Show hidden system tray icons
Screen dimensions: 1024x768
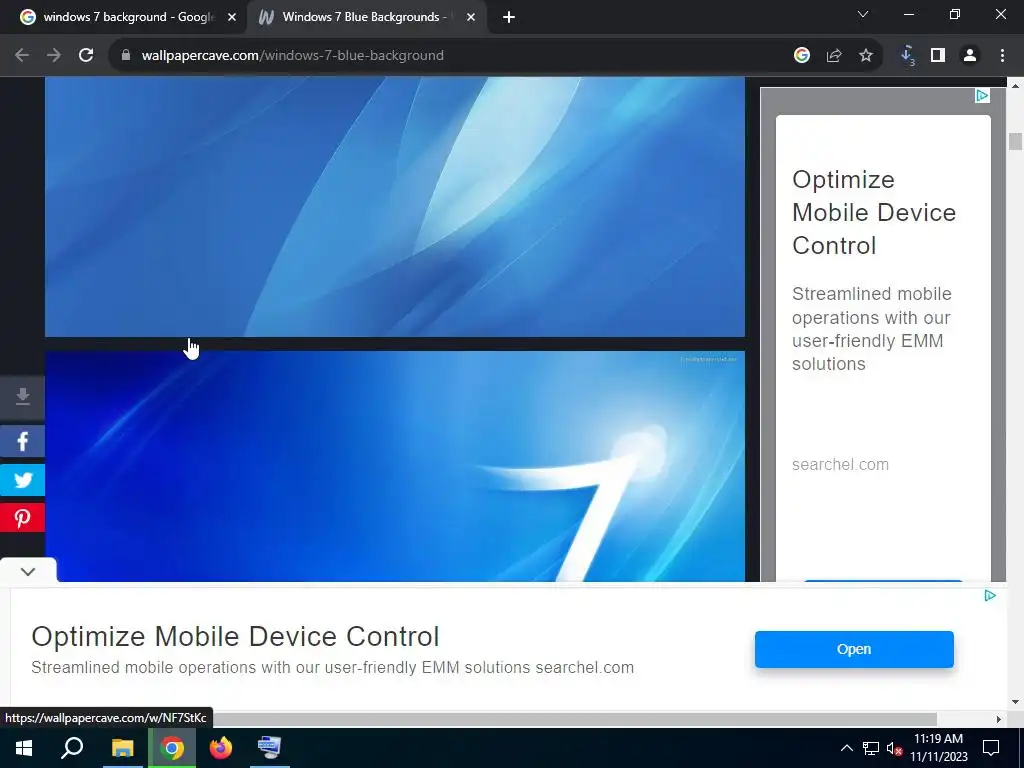846,748
